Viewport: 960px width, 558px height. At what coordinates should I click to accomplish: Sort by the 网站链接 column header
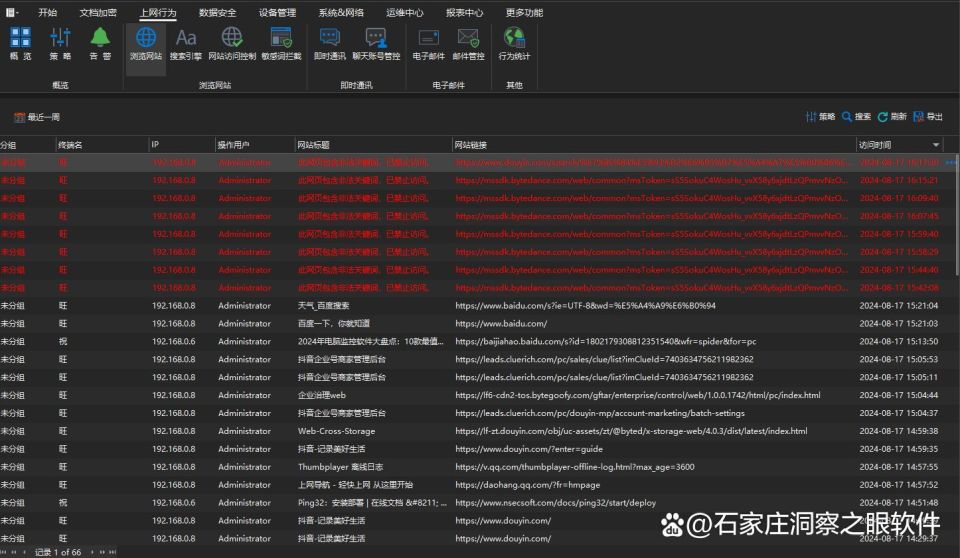tap(653, 145)
